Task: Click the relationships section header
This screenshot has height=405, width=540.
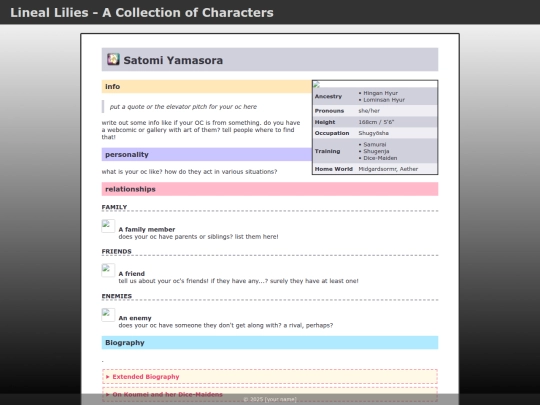Action: tap(270, 189)
